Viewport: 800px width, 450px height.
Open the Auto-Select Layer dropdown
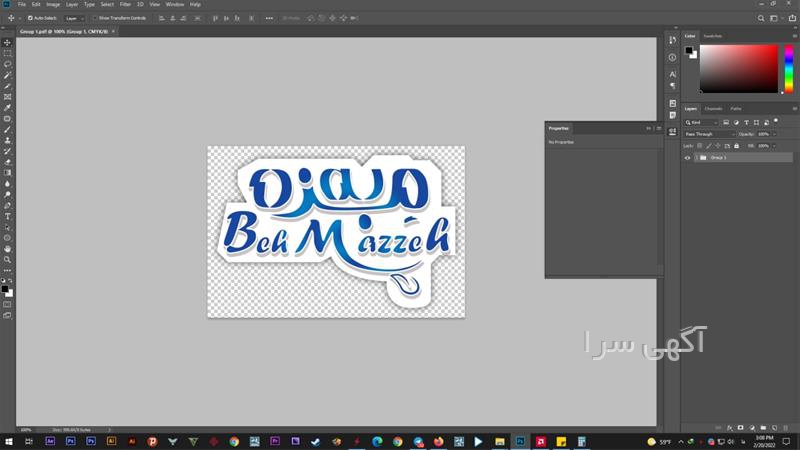click(74, 18)
